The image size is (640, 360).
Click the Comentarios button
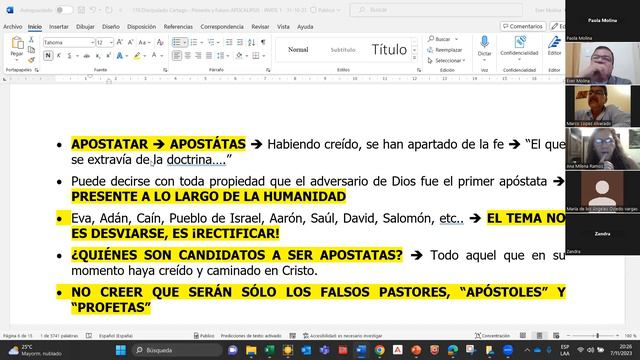[x=523, y=26]
